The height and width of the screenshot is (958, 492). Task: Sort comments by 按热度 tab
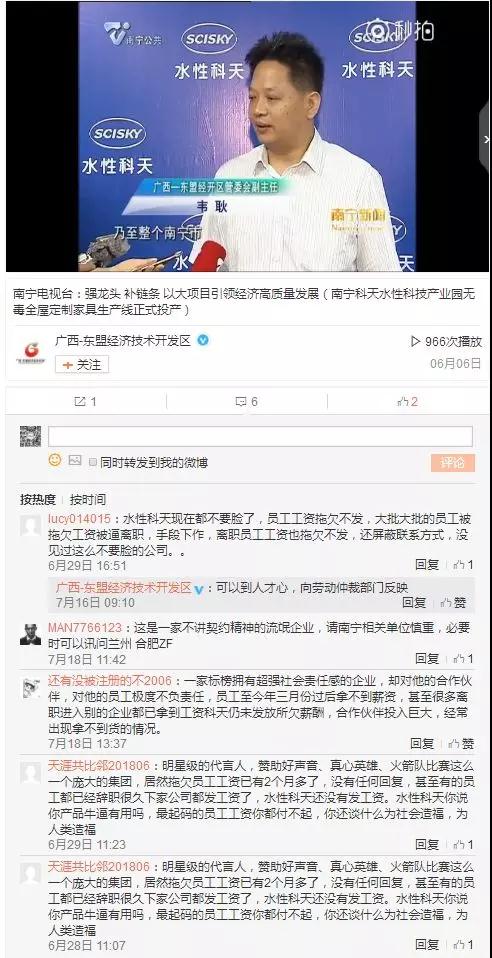[38, 499]
